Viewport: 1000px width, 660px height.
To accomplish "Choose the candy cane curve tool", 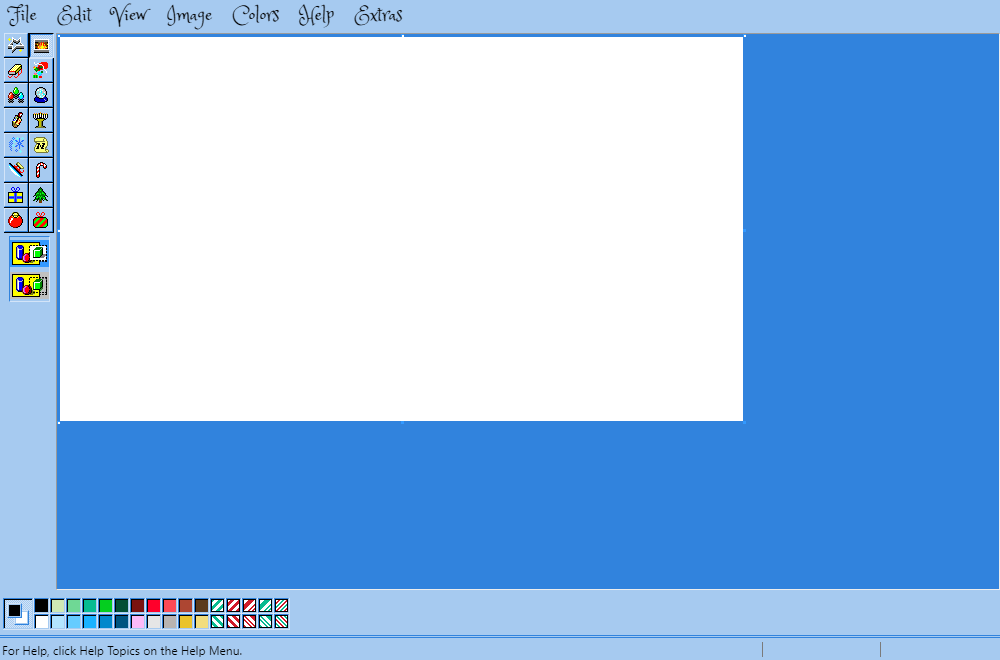I will [x=41, y=170].
